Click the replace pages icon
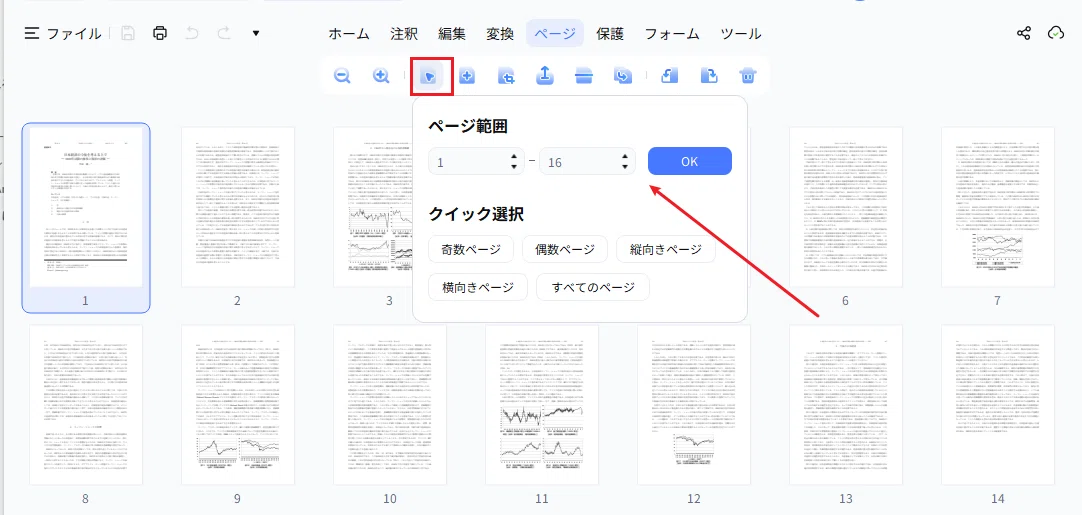This screenshot has width=1082, height=515. point(623,76)
